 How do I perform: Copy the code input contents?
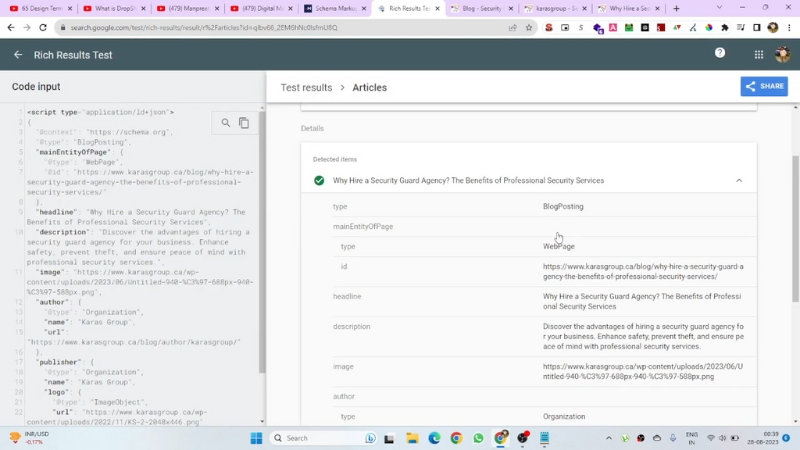point(244,123)
